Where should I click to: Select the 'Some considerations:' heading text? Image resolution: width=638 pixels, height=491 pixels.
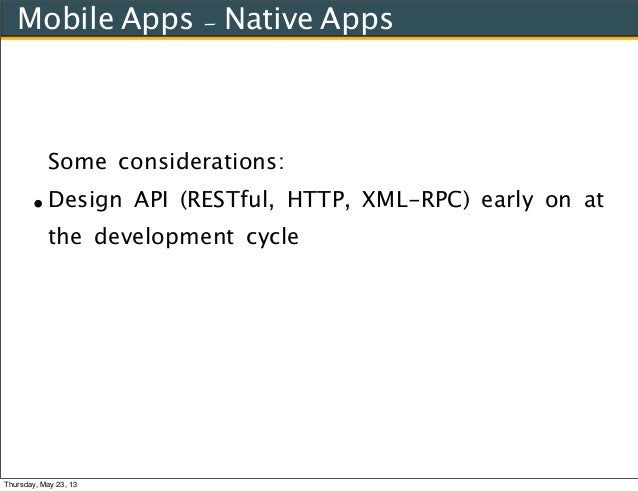pyautogui.click(x=166, y=161)
